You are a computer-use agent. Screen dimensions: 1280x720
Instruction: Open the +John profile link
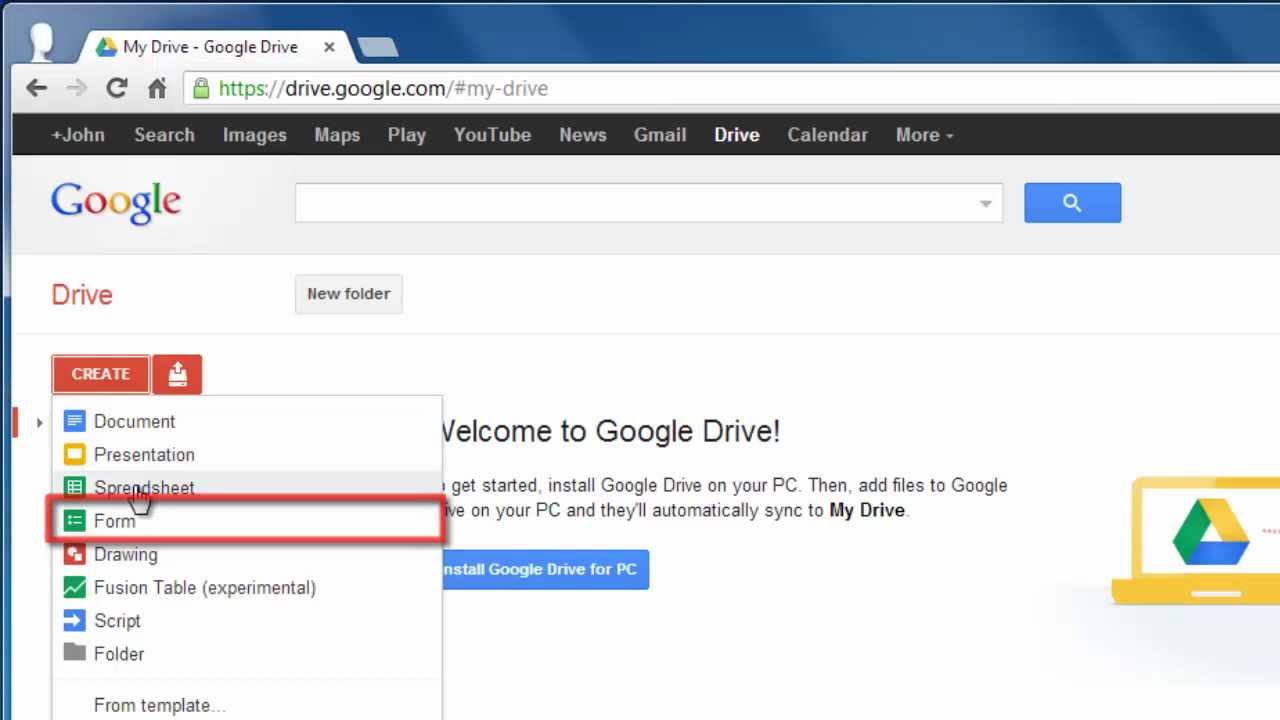78,135
